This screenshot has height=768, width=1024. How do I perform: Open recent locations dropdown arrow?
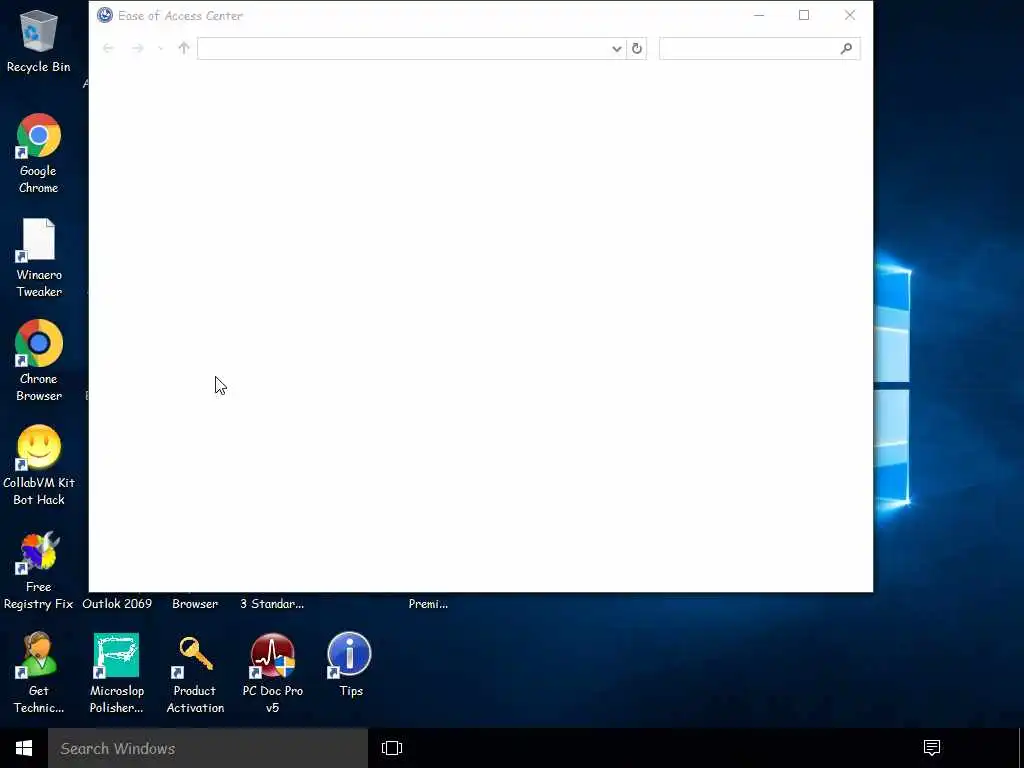pos(160,48)
